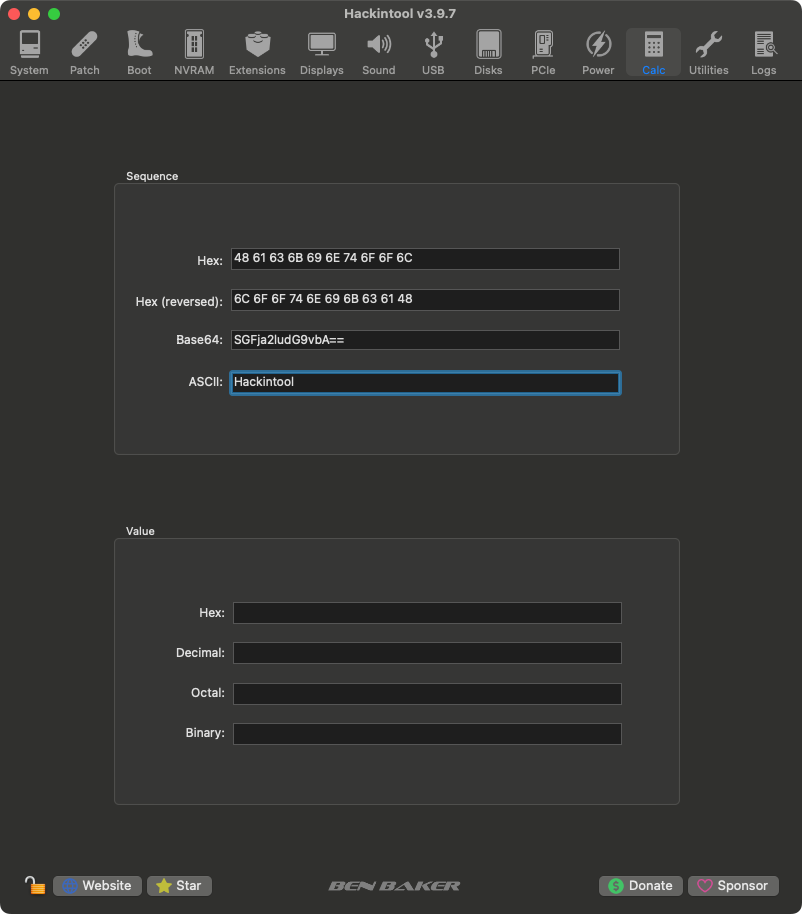Click the Value Hex input field

click(427, 613)
